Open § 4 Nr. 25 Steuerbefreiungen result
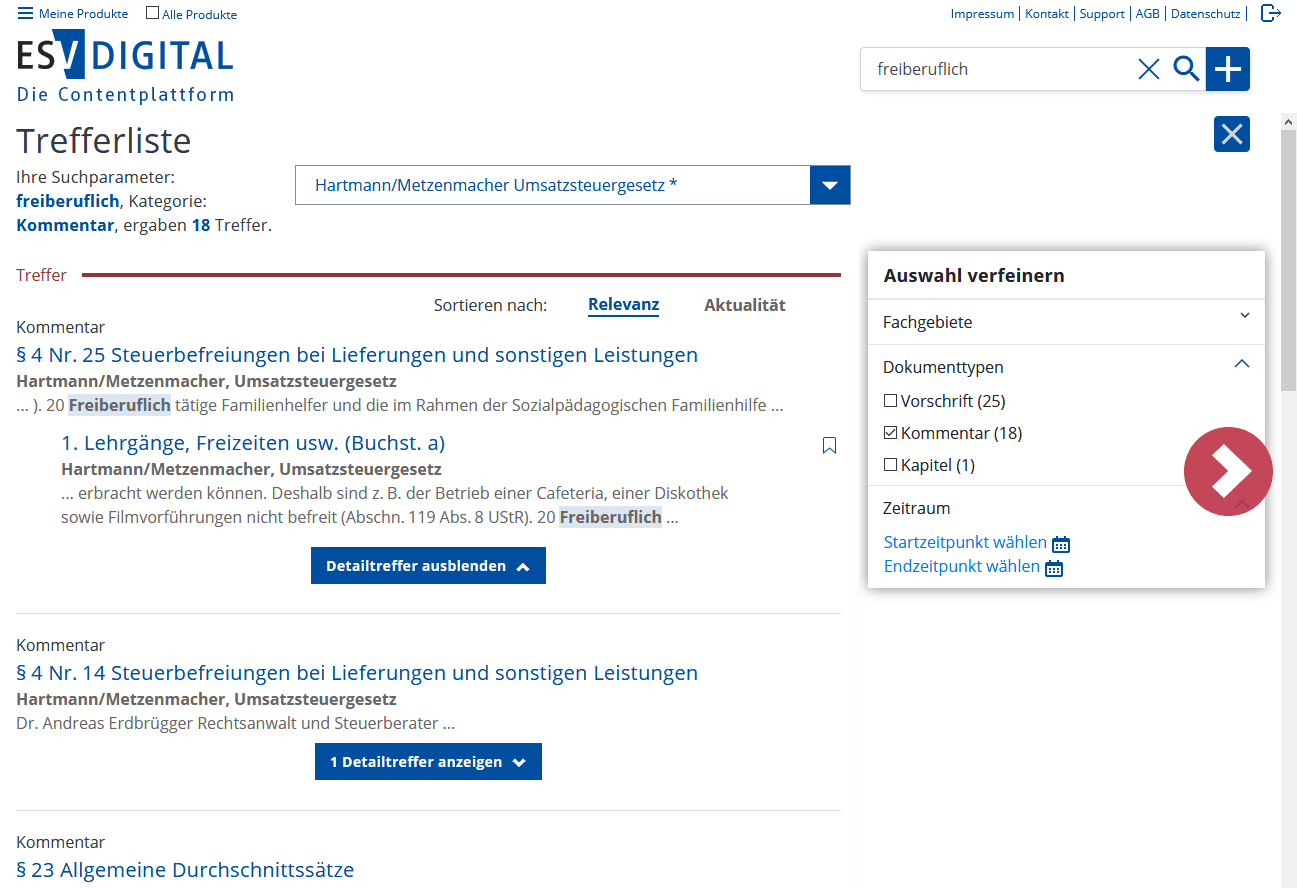1297x888 pixels. [357, 355]
